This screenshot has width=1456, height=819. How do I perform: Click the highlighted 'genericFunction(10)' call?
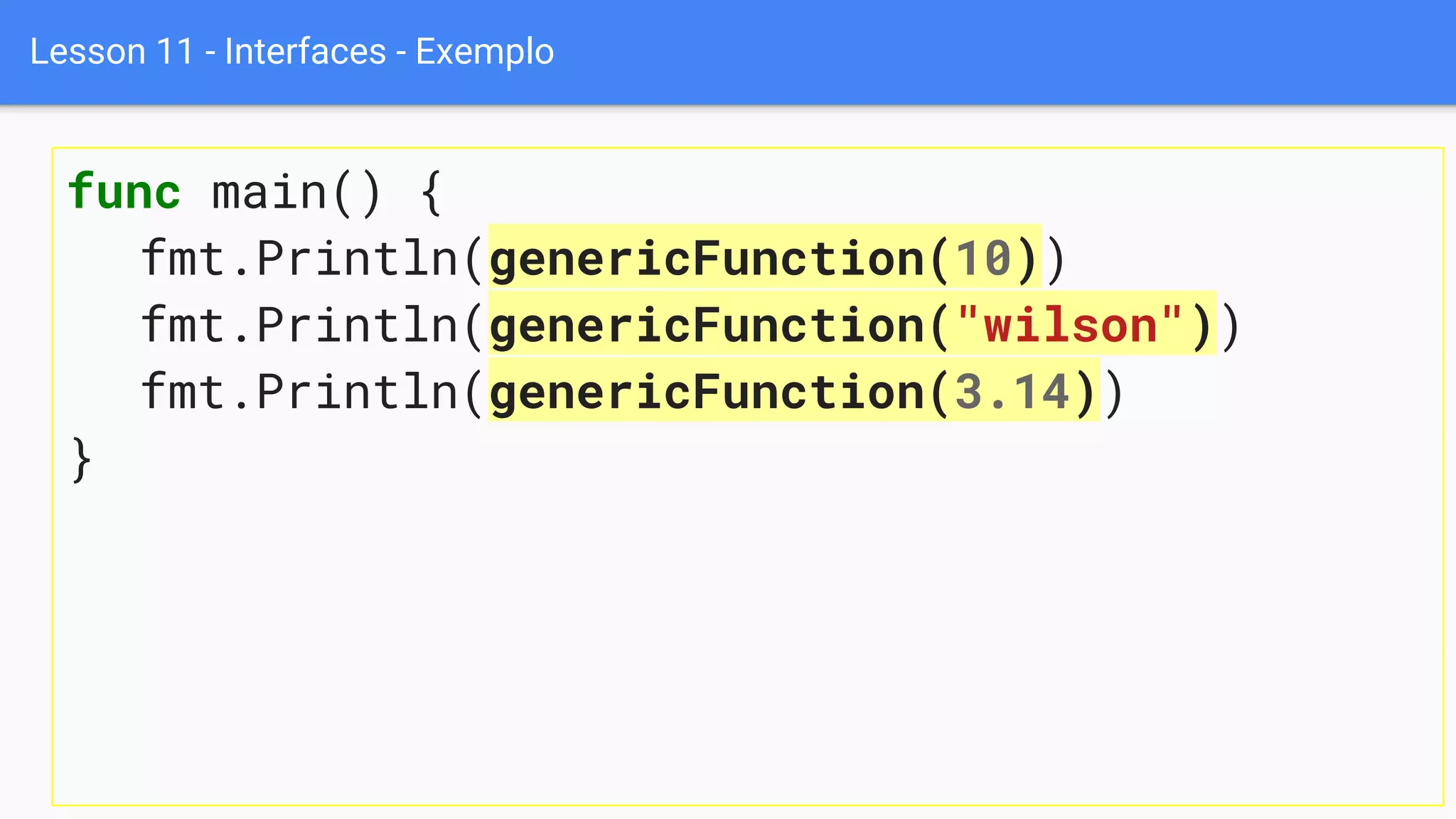point(765,257)
